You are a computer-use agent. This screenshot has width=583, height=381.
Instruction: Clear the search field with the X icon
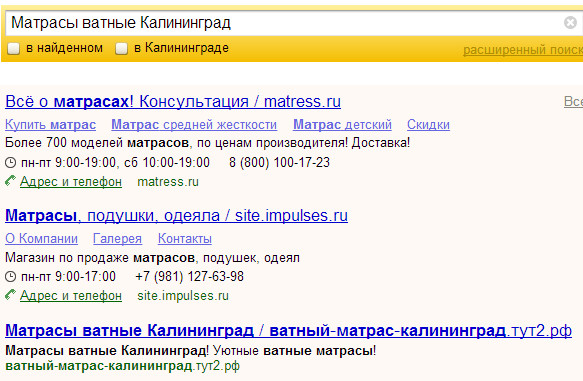[570, 23]
